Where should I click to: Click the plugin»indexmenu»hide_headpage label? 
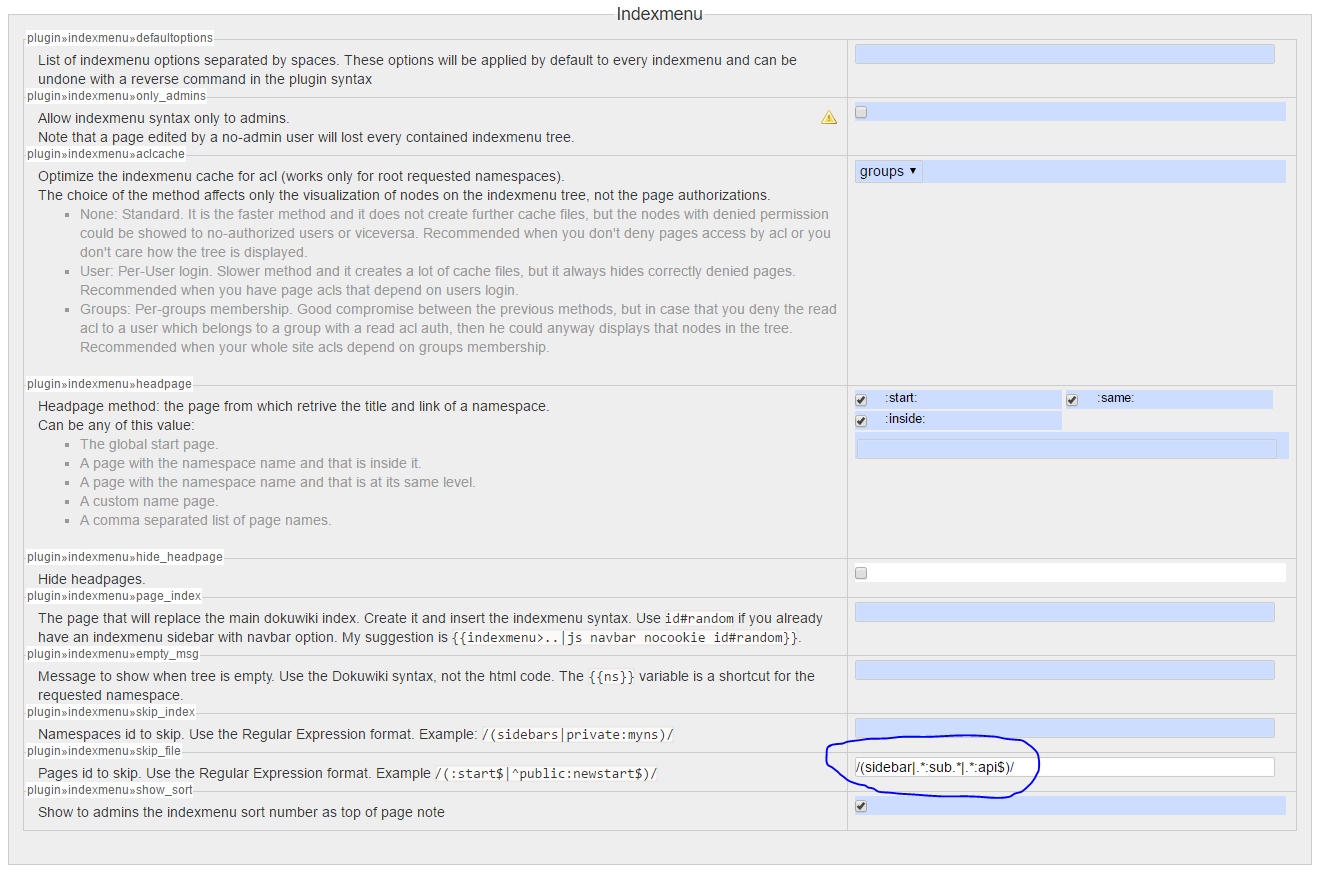(x=125, y=557)
